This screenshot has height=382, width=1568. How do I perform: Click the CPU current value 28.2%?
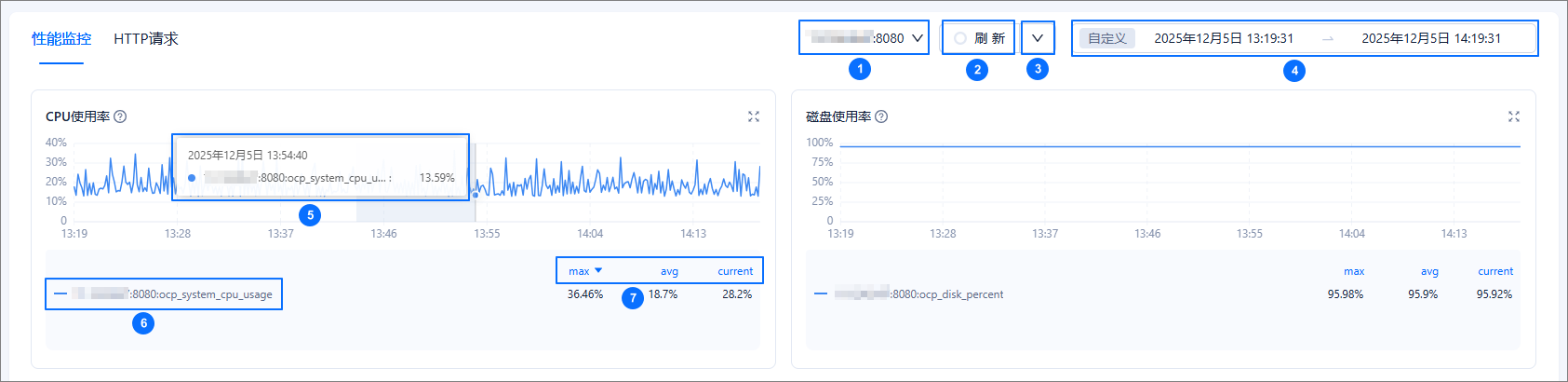click(x=737, y=294)
